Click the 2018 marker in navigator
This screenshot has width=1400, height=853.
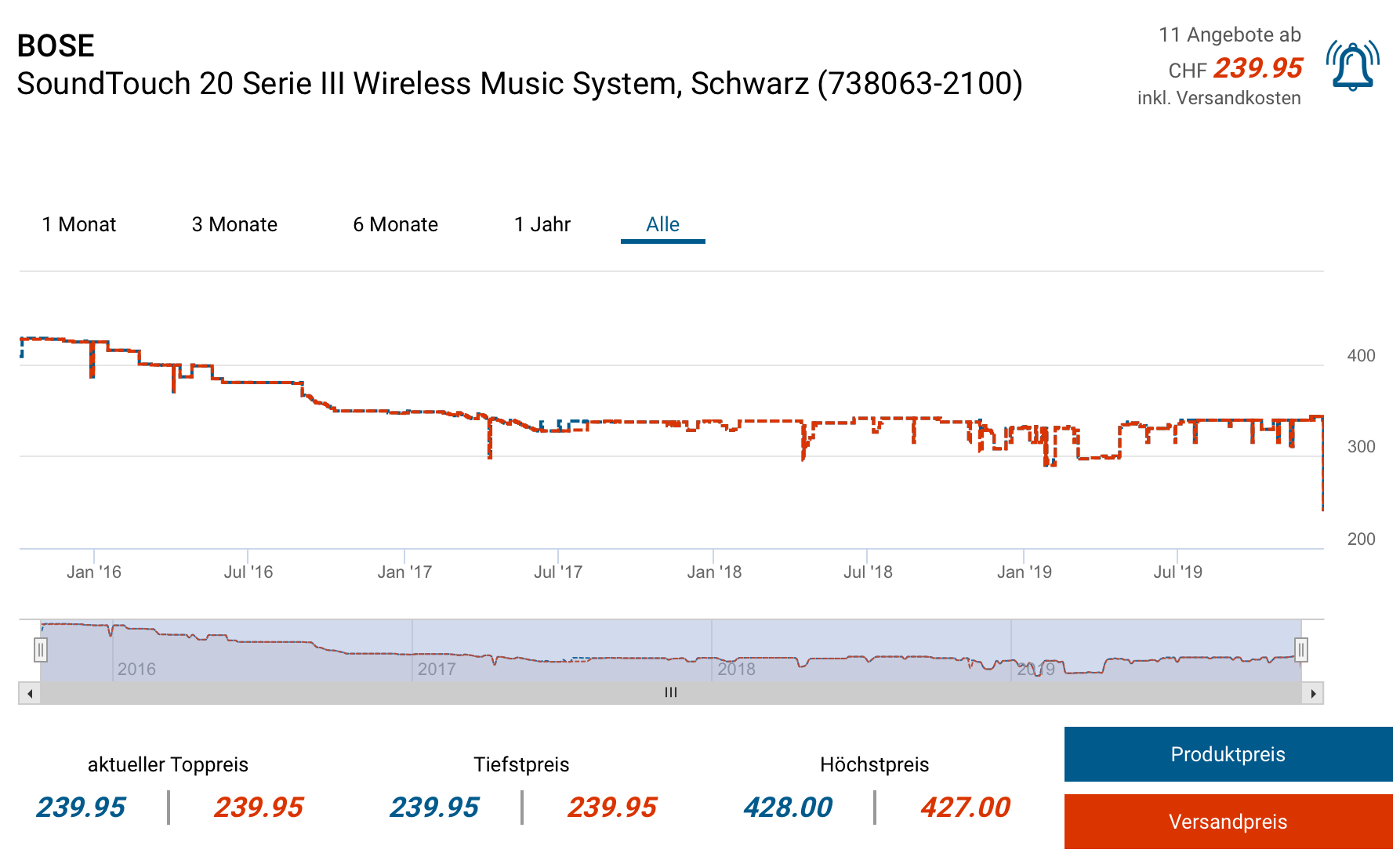pos(736,670)
